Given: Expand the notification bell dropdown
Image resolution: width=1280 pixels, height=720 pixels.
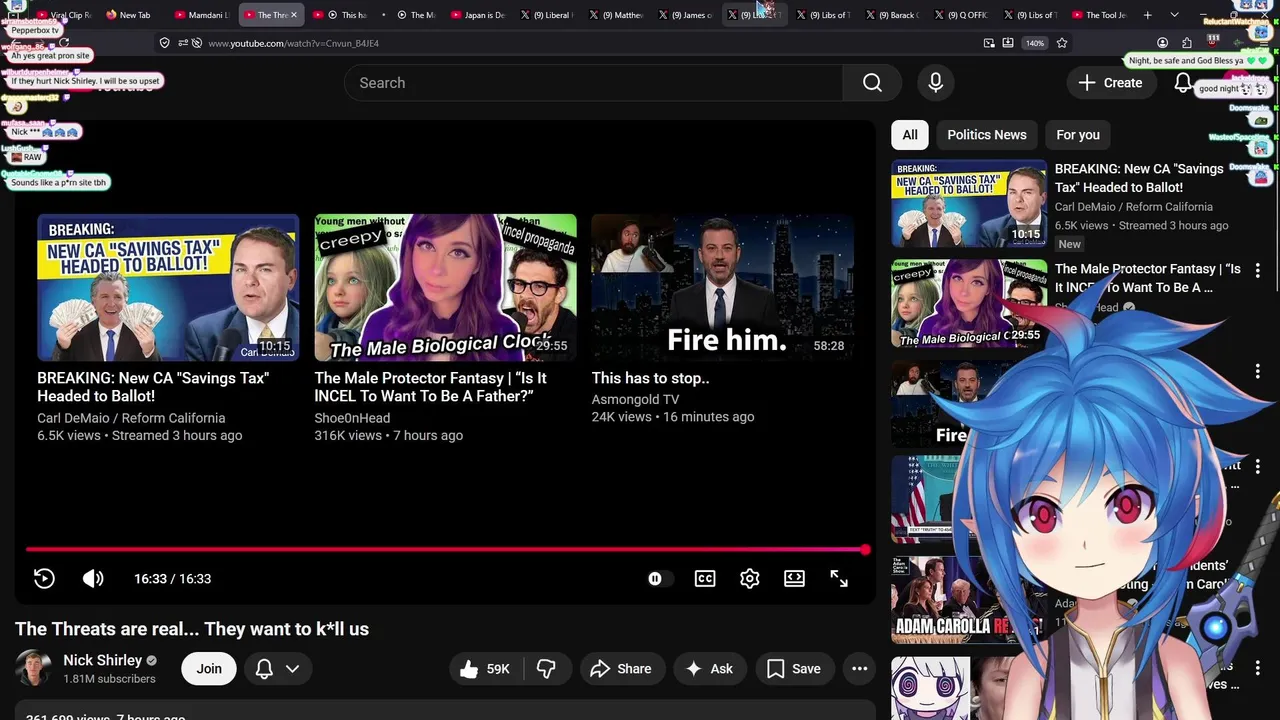Looking at the screenshot, I should pos(292,669).
